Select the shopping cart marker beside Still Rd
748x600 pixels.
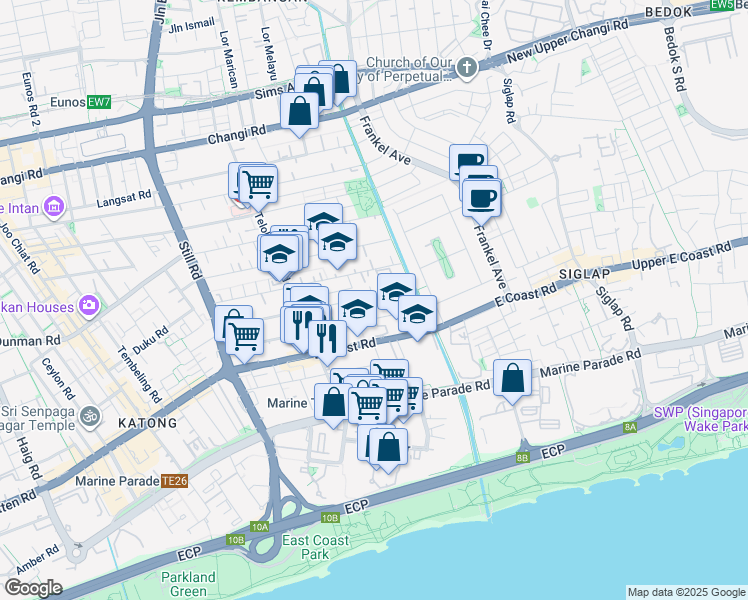(243, 335)
